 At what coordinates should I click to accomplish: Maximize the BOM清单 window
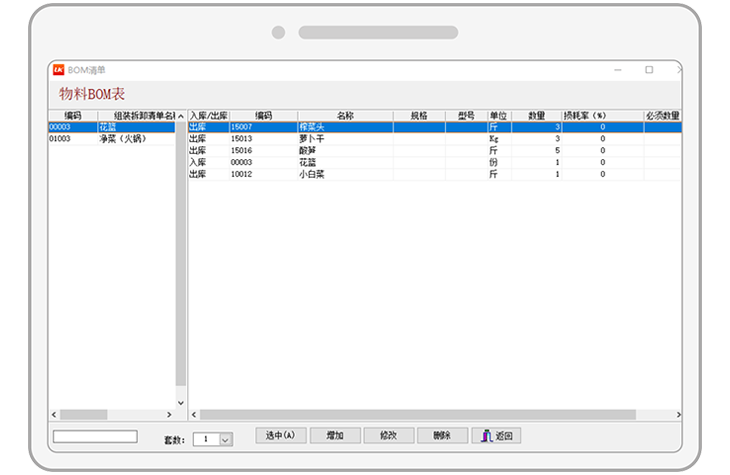click(649, 70)
